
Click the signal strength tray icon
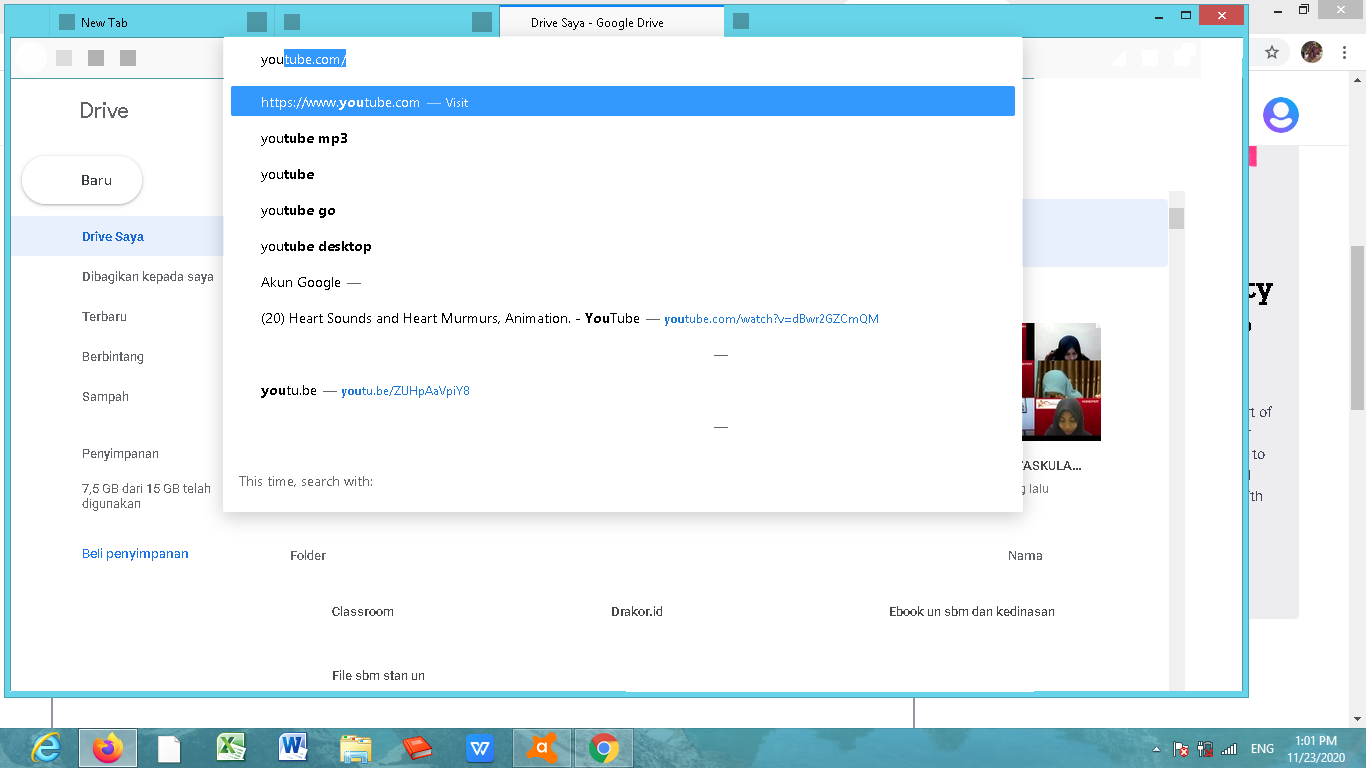click(x=1229, y=749)
